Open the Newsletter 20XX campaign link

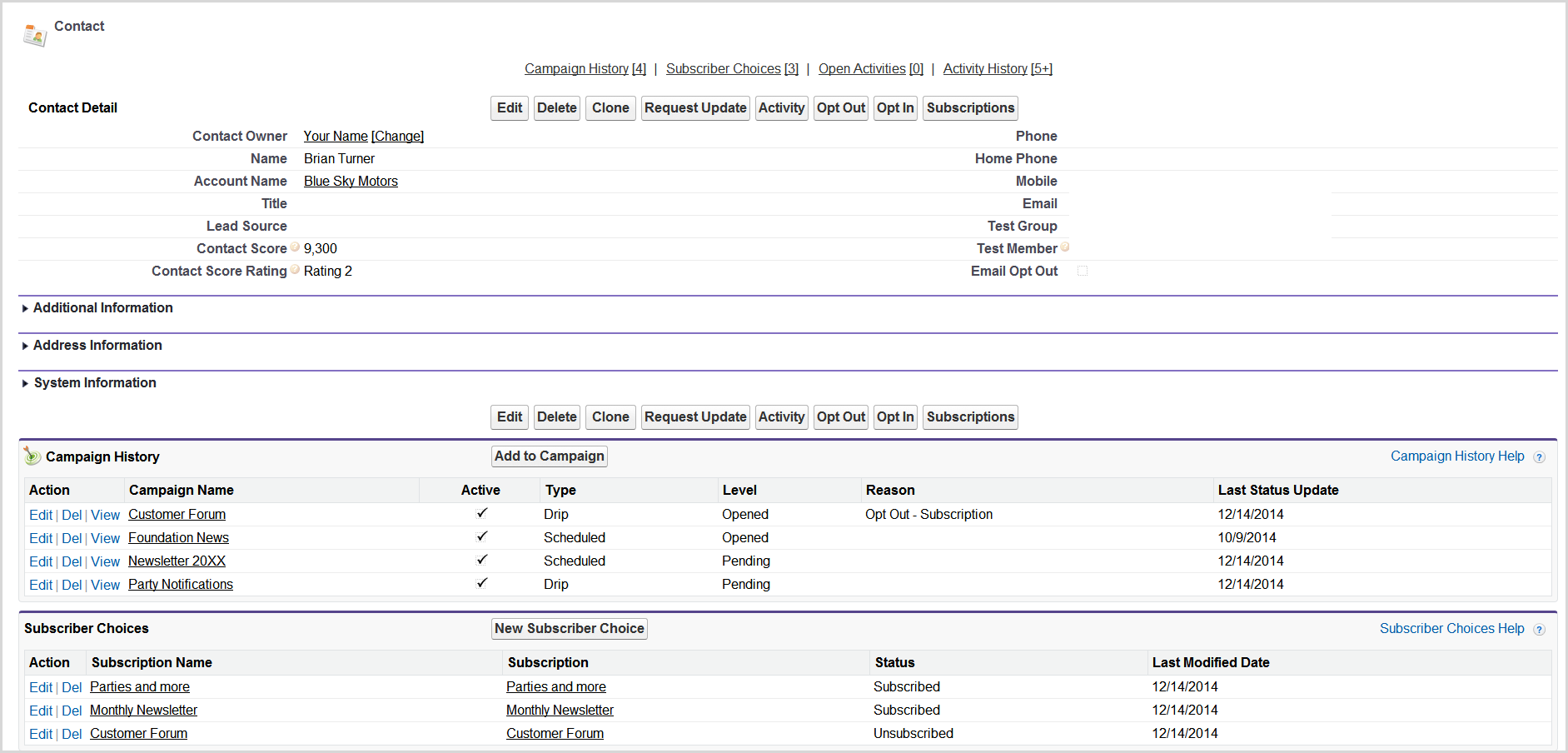pyautogui.click(x=177, y=561)
